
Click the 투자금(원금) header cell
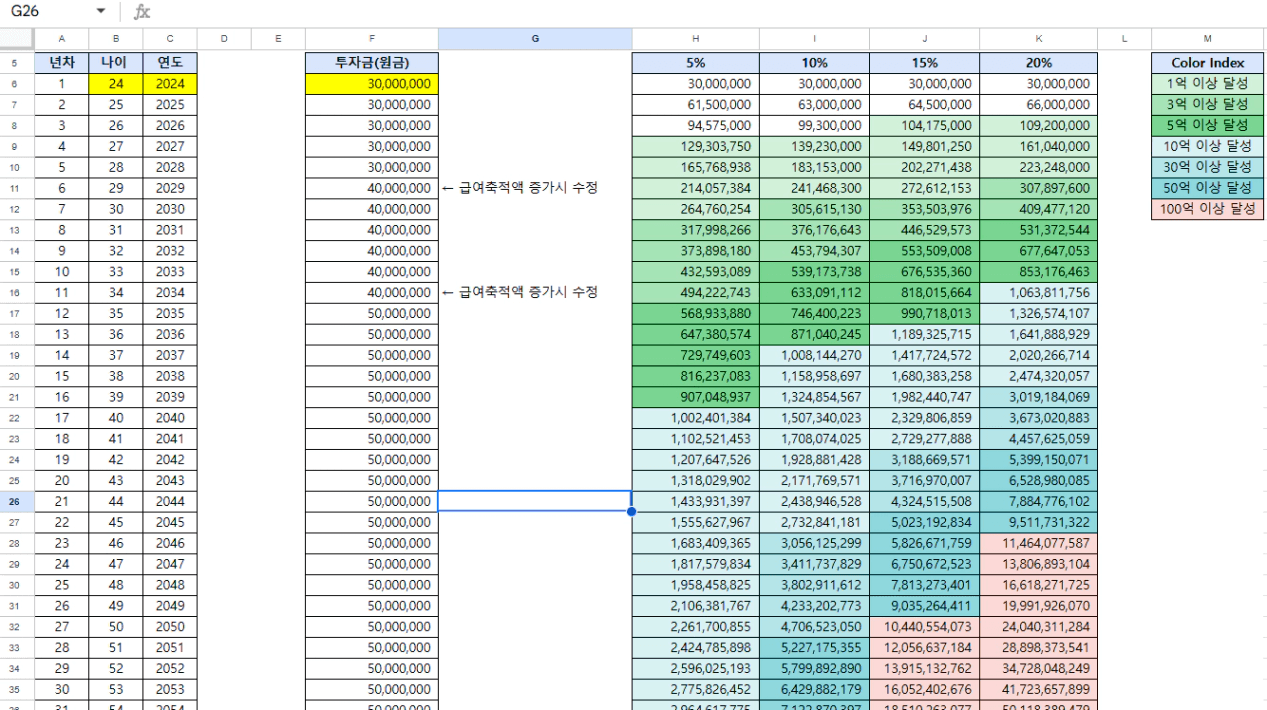pyautogui.click(x=372, y=63)
